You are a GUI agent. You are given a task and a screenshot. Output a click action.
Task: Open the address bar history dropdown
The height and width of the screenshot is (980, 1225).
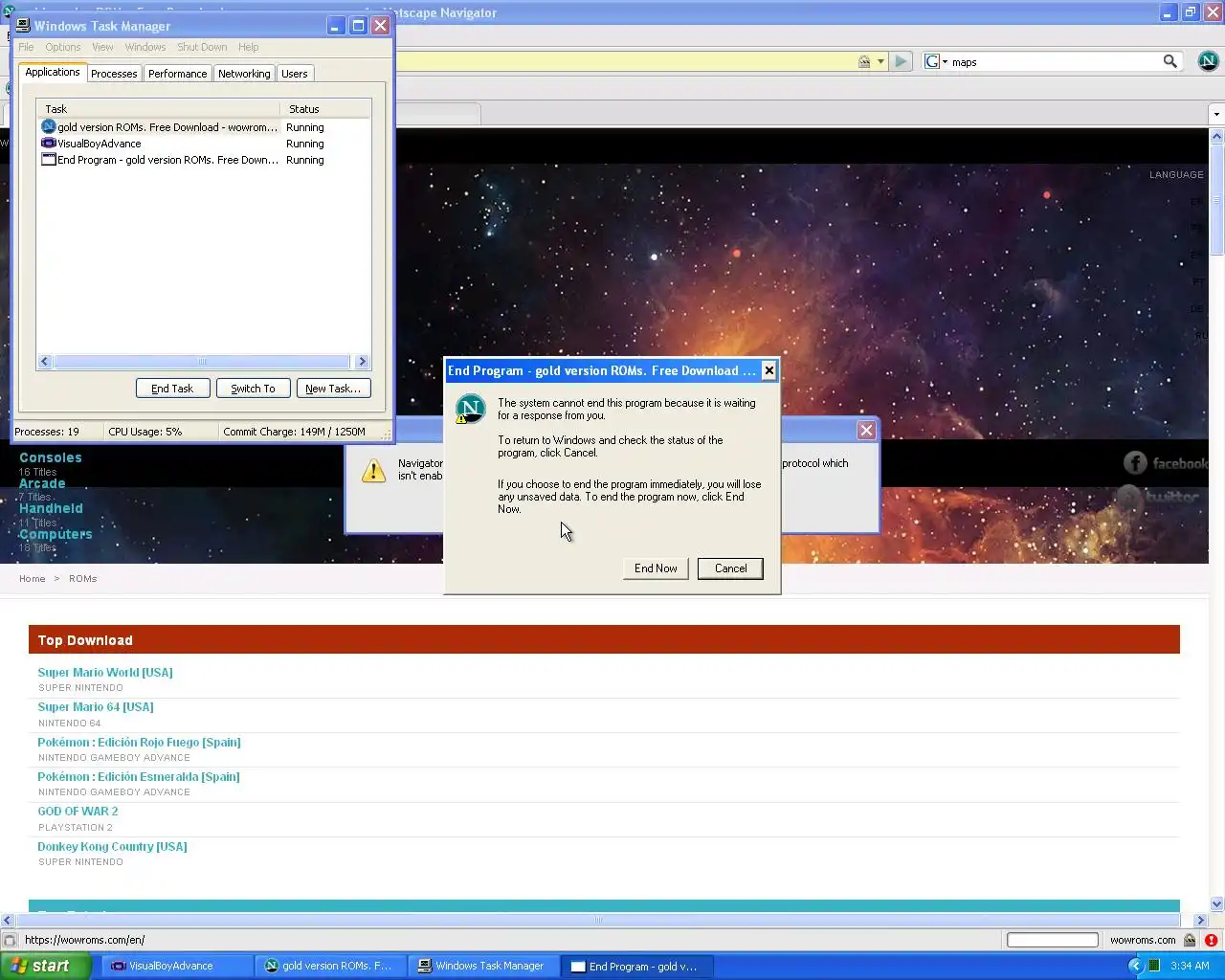(x=880, y=62)
